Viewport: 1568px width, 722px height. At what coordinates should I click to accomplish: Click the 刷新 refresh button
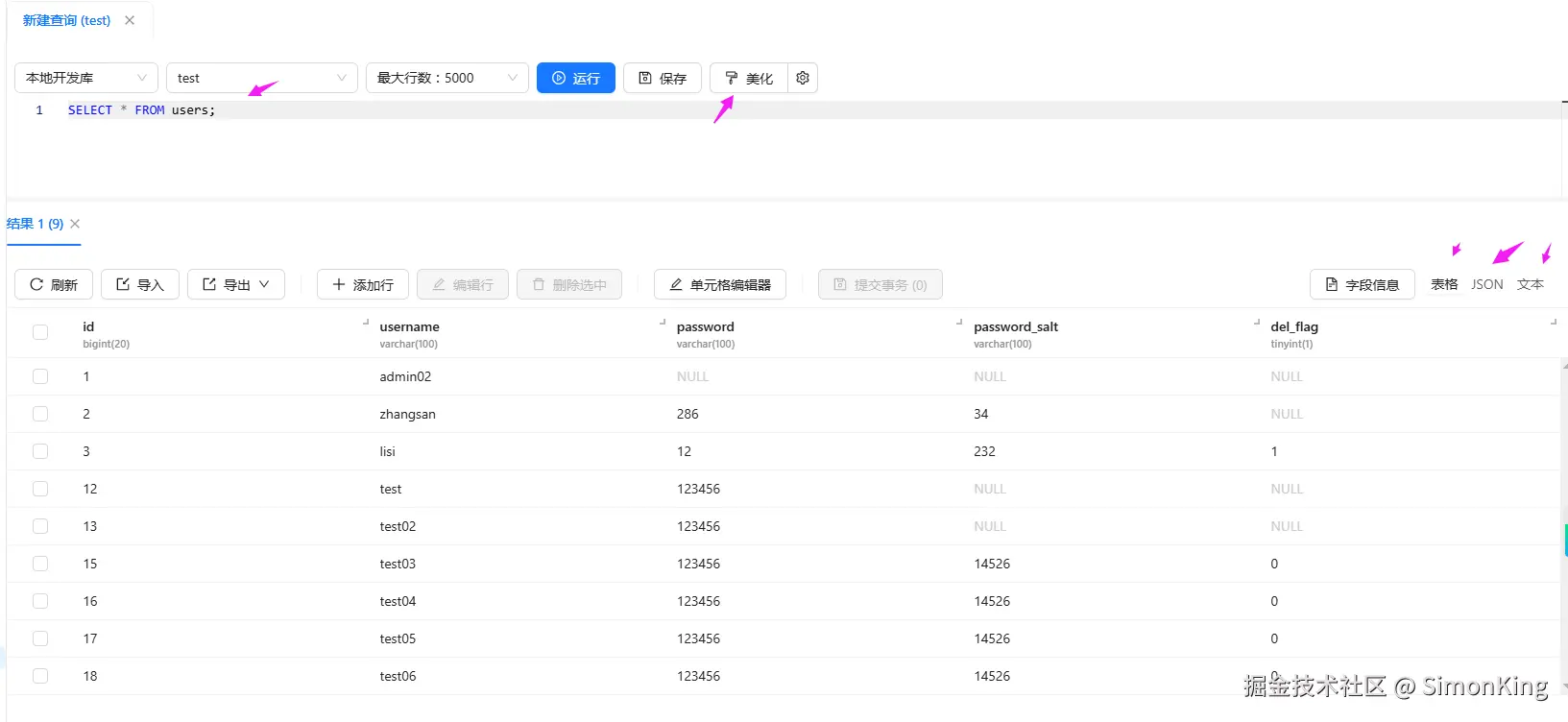coord(54,284)
